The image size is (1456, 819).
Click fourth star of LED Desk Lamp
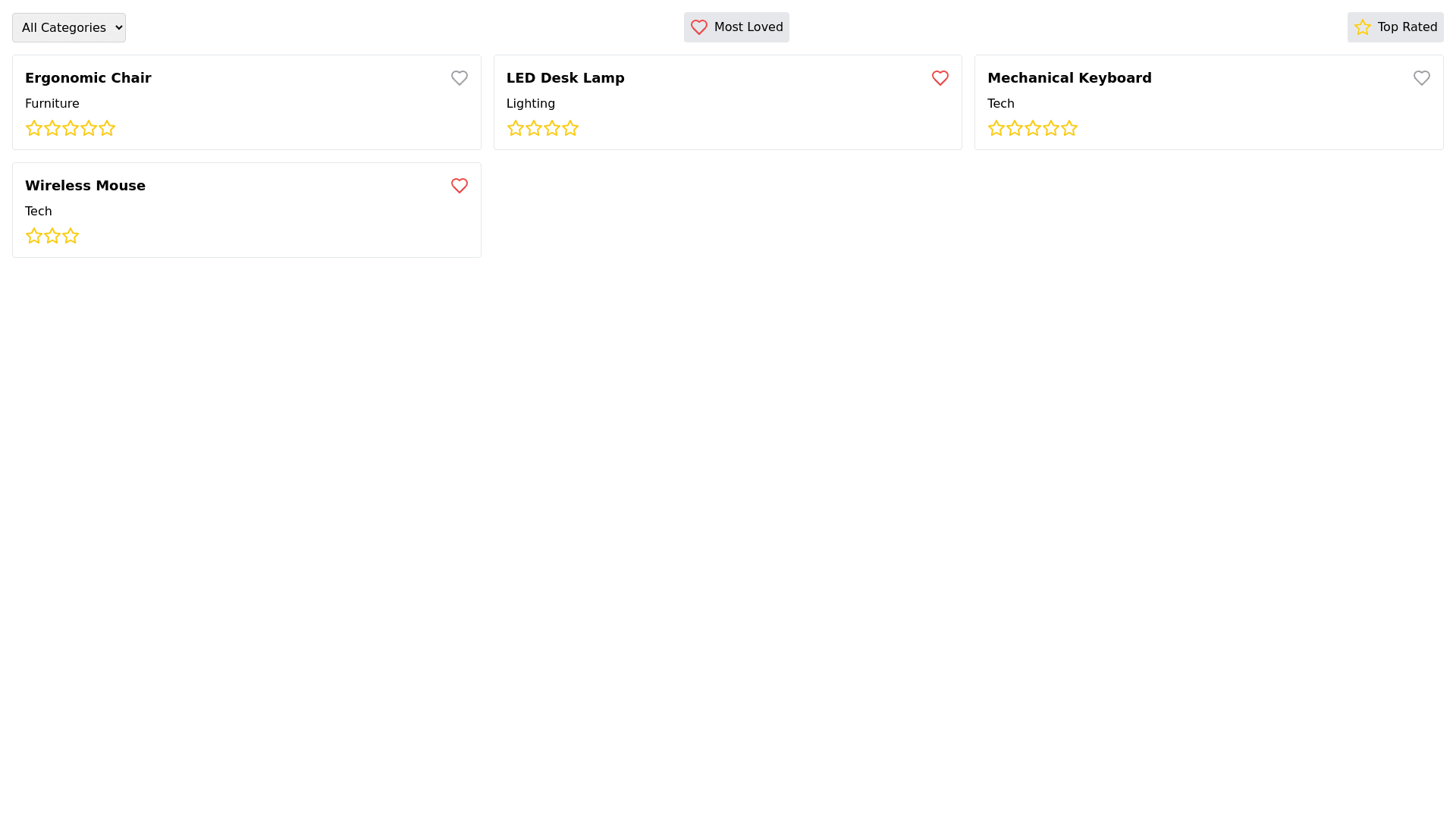[x=570, y=128]
